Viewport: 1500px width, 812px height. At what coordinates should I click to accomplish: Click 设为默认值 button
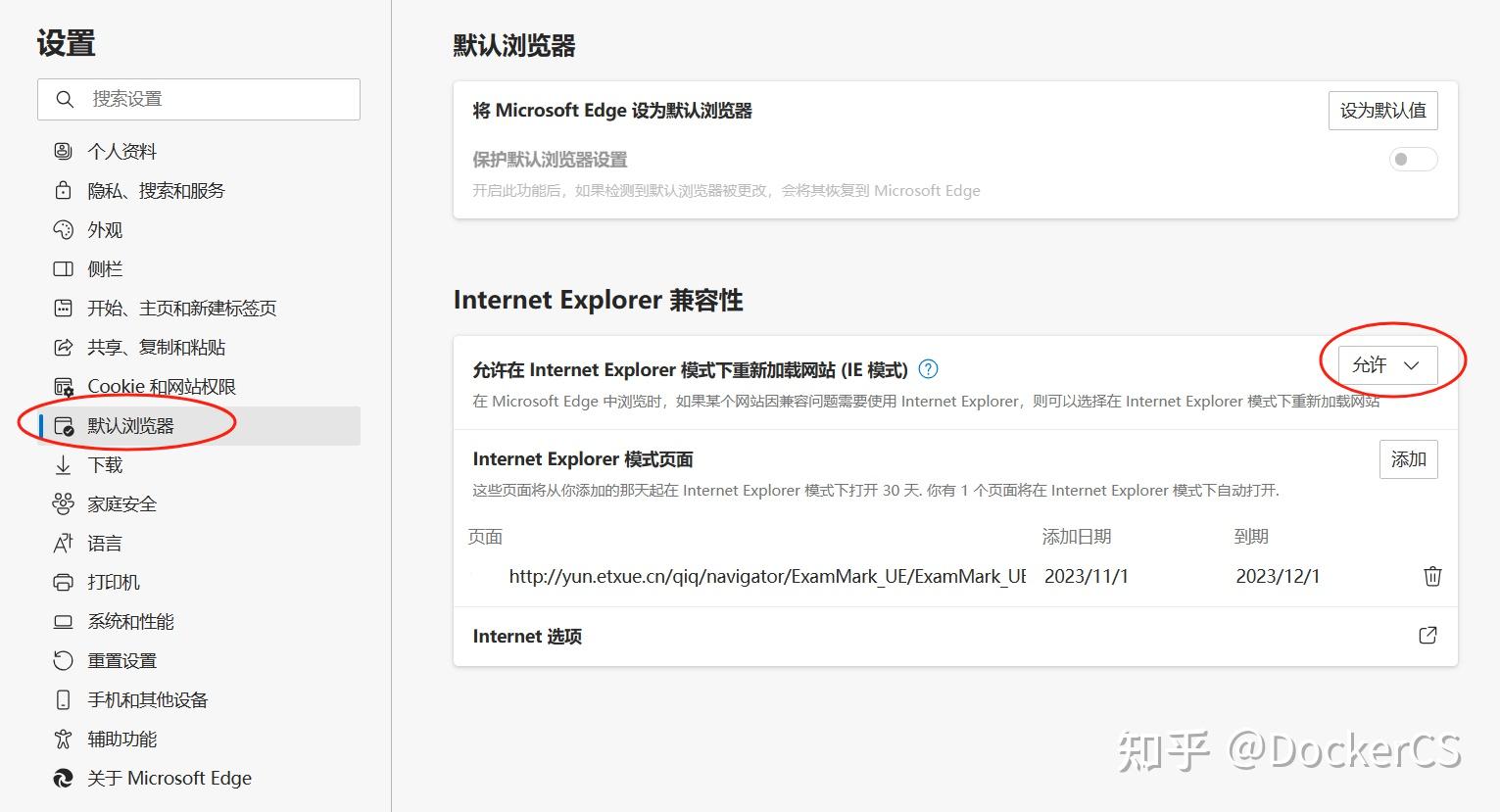pos(1381,110)
